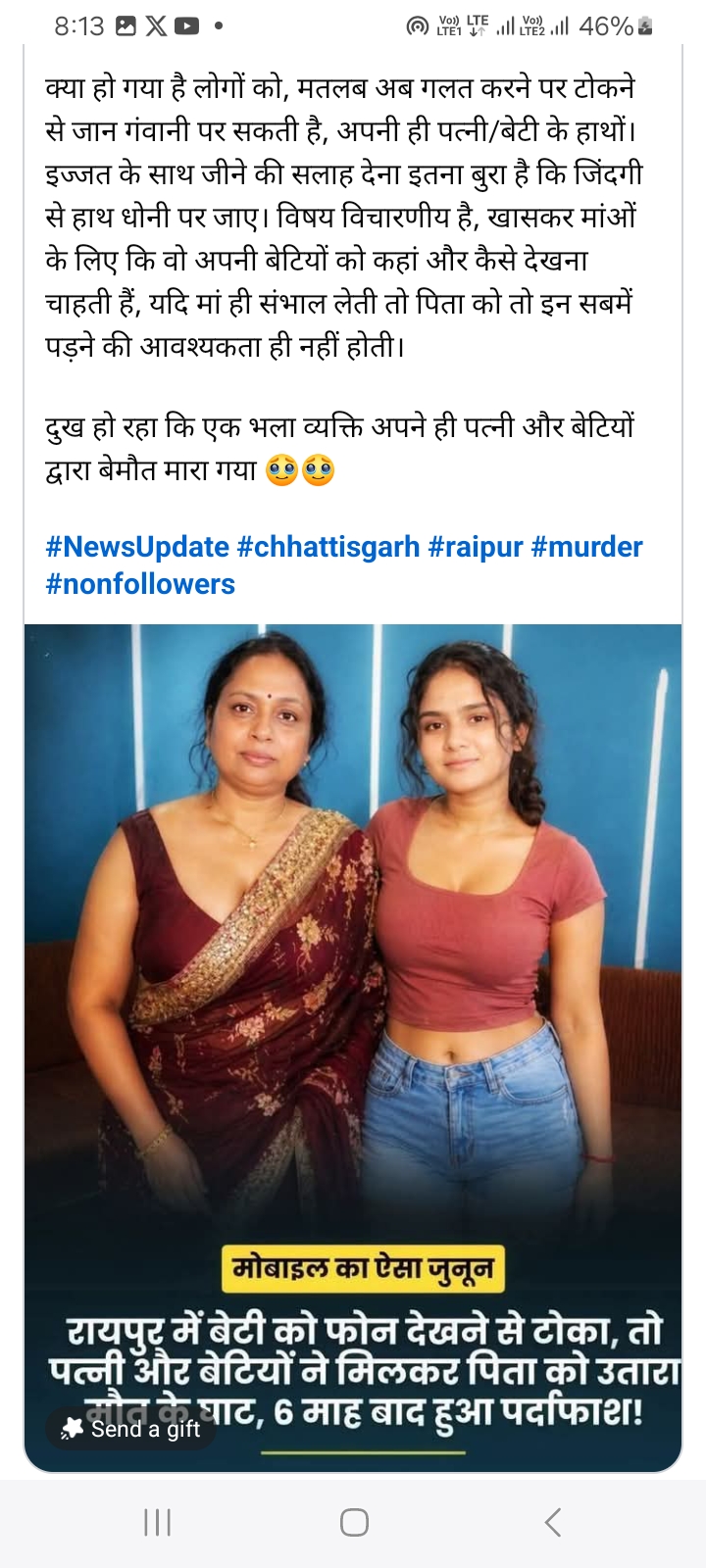The width and height of the screenshot is (706, 1568).
Task: Open the post photo of two women
Action: [x=353, y=931]
